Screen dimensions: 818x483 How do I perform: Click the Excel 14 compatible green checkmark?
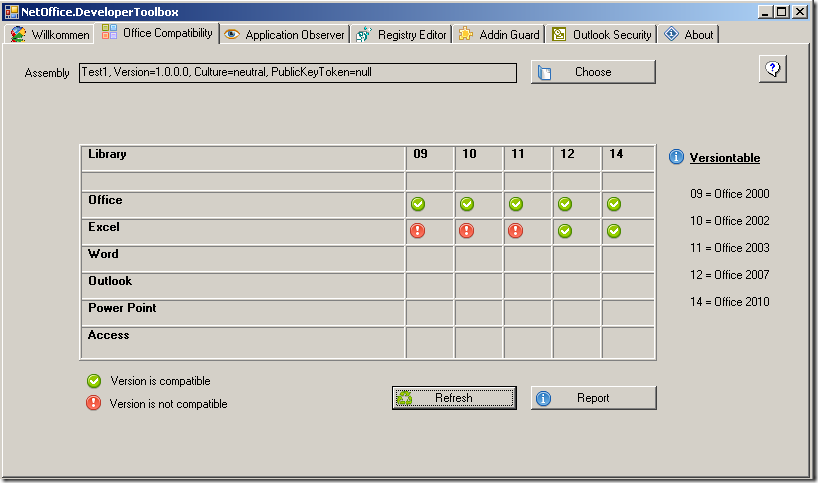(x=614, y=231)
